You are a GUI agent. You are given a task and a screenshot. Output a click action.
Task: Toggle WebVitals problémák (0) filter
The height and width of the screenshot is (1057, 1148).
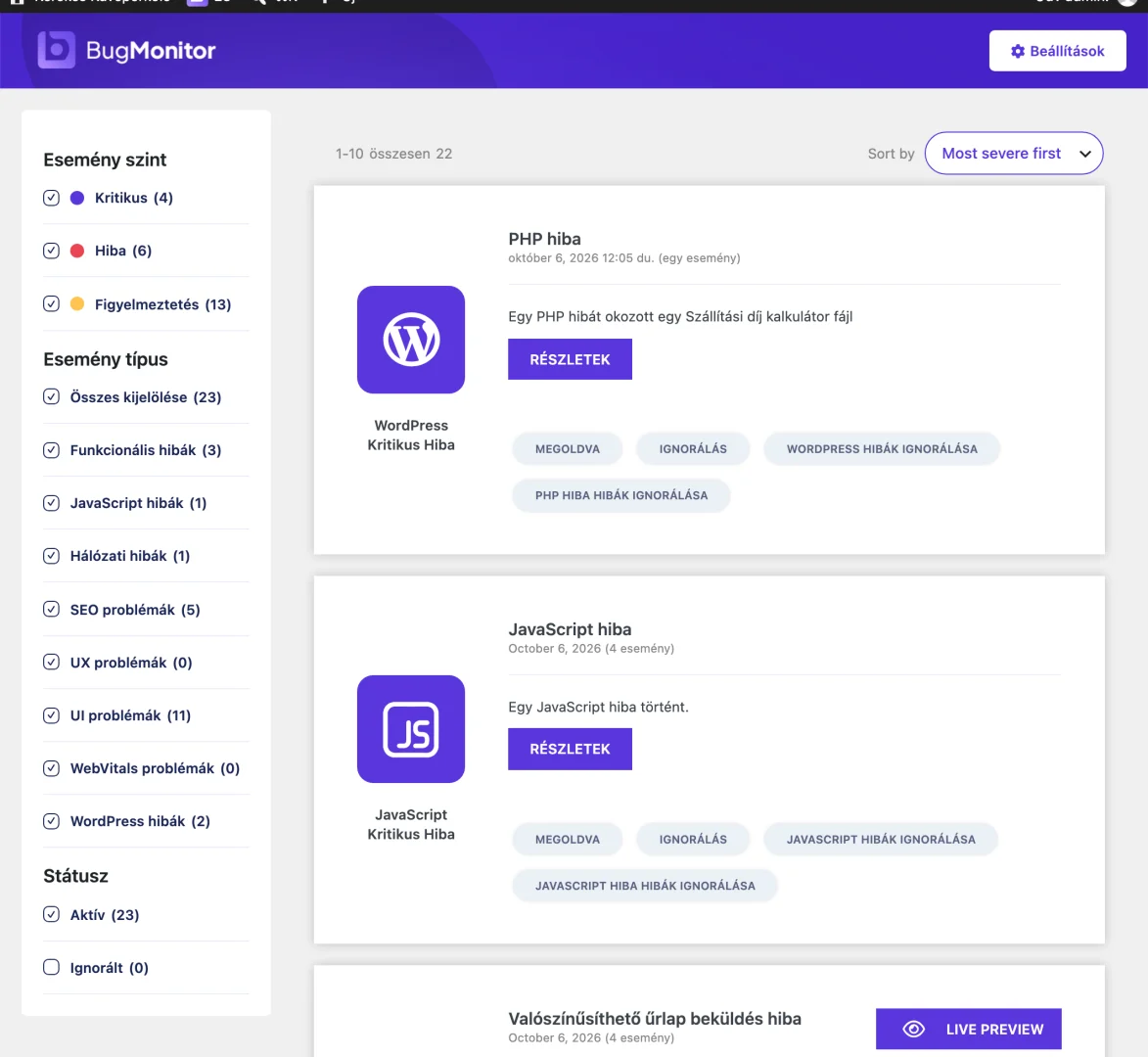click(x=51, y=768)
